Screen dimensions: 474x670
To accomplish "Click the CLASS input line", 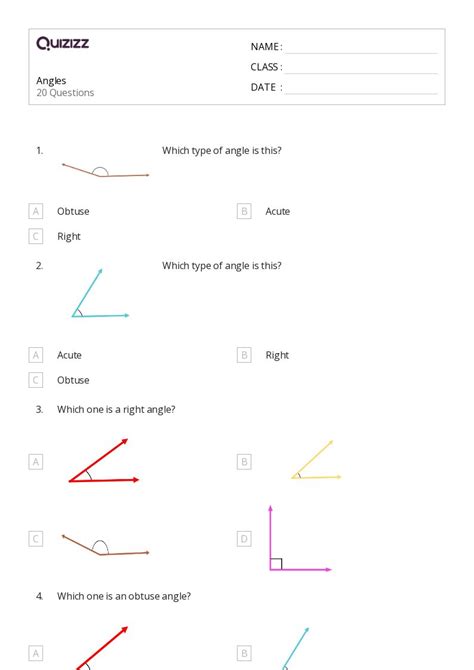I will pyautogui.click(x=361, y=68).
